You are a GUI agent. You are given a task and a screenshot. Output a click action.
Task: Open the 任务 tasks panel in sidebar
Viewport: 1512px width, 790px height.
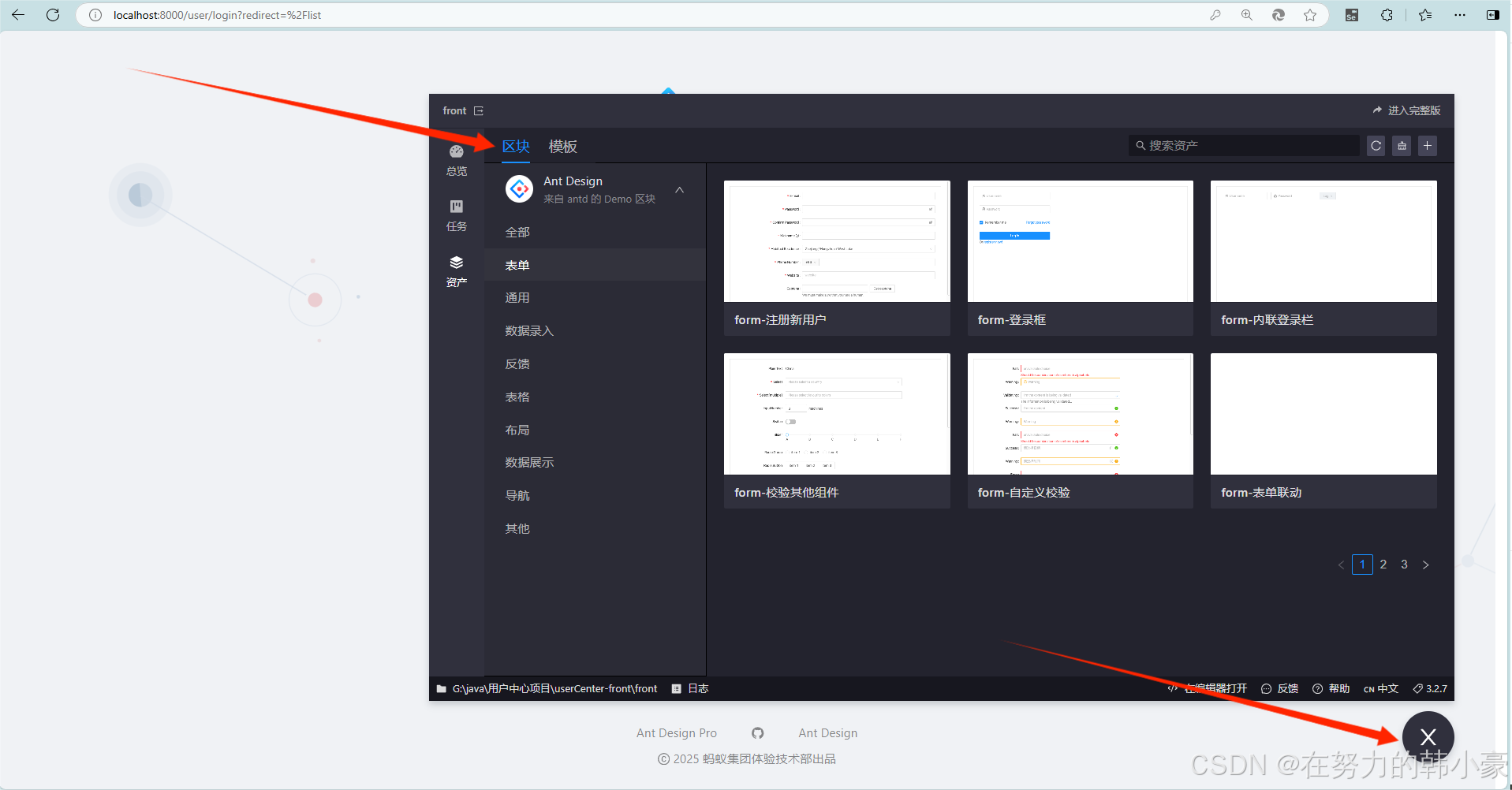coord(456,213)
